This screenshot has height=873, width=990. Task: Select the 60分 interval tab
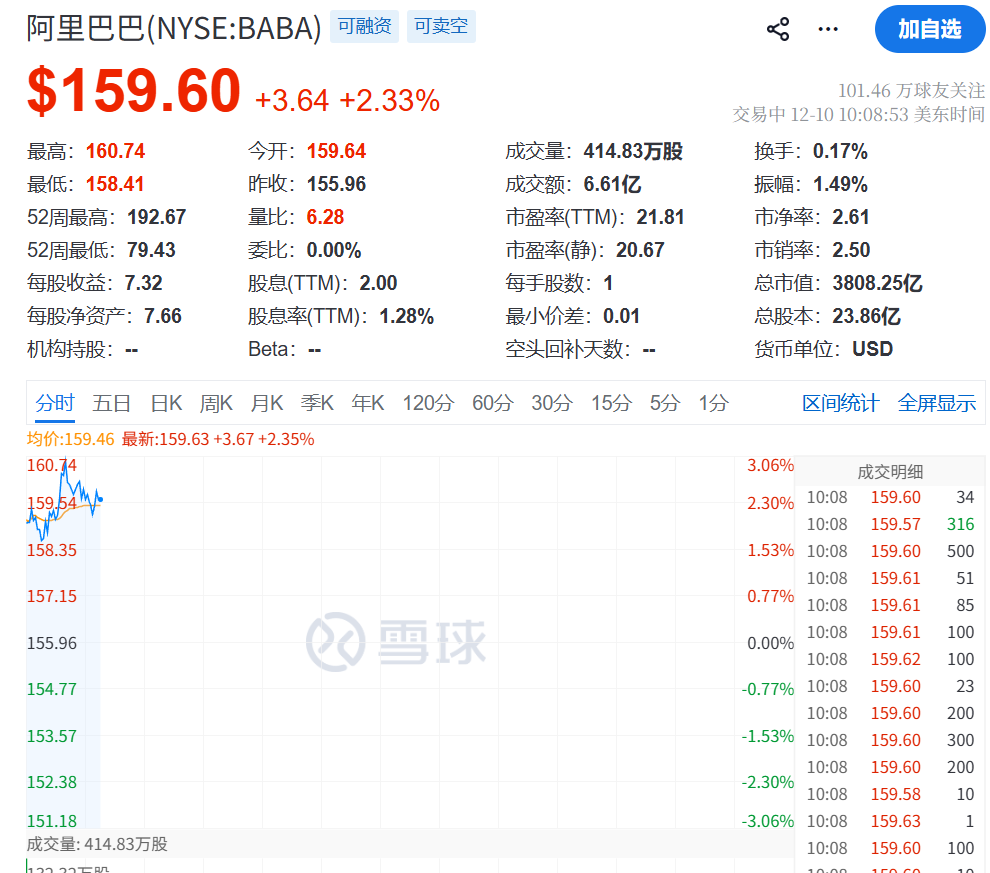492,402
